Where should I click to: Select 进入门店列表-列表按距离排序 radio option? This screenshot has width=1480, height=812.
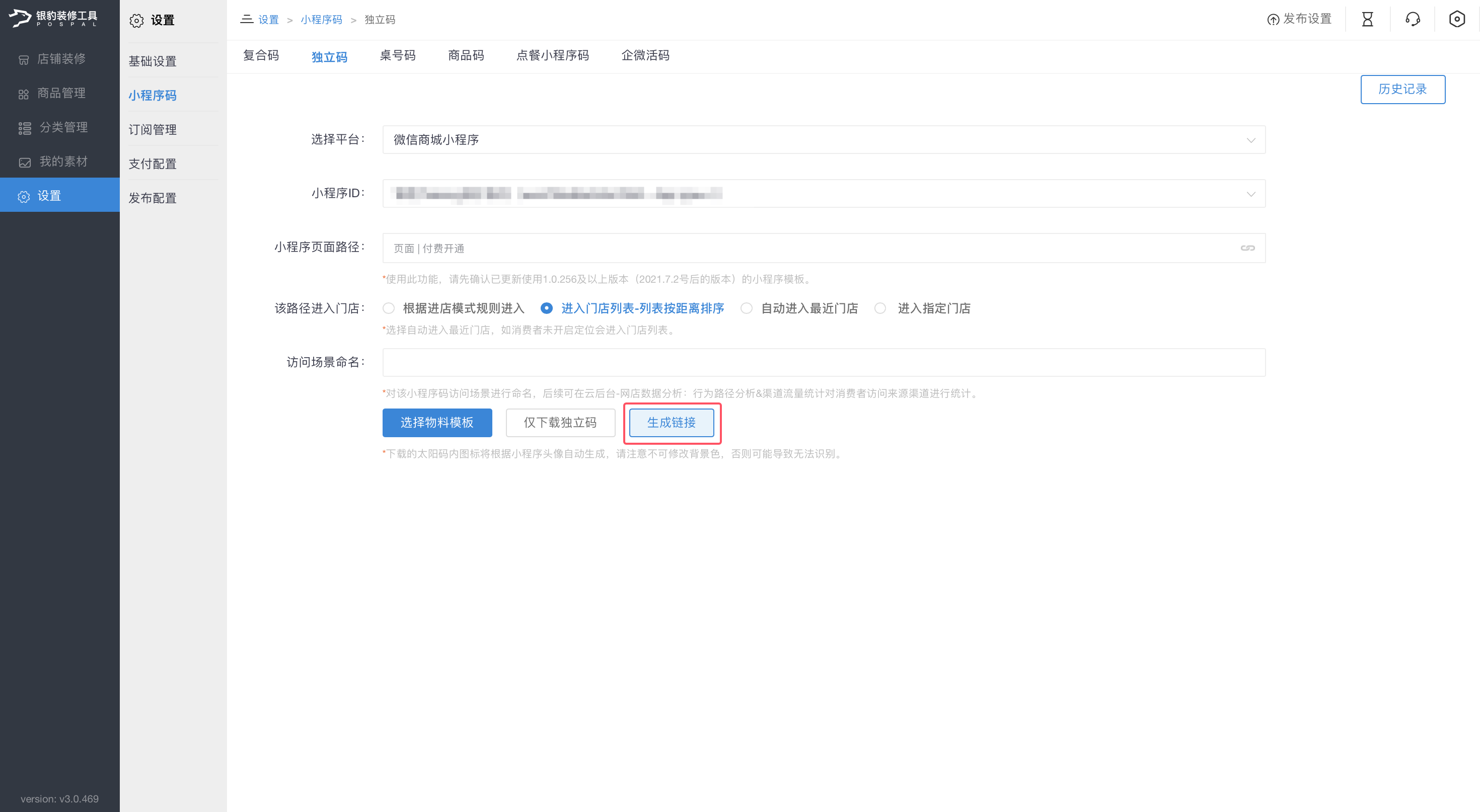547,308
